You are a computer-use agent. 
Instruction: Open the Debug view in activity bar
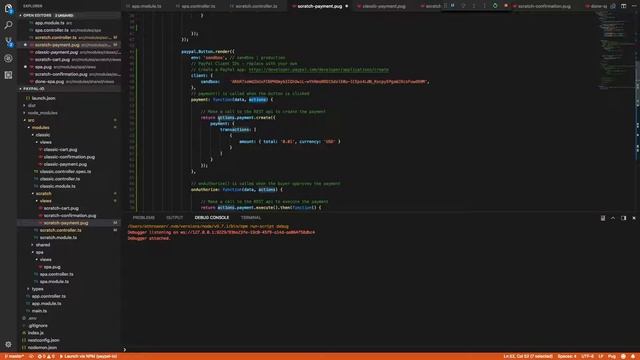coord(8,58)
